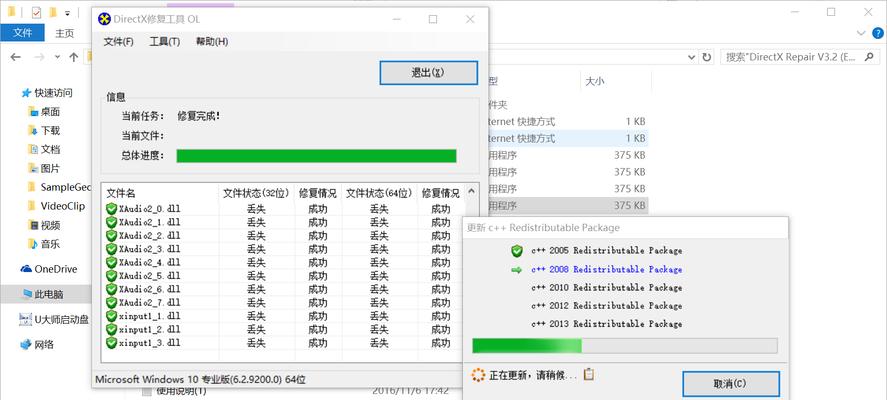This screenshot has width=887, height=400.
Task: Click the Microsoft Windows 10 专业版 status bar text
Action: pyautogui.click(x=201, y=379)
